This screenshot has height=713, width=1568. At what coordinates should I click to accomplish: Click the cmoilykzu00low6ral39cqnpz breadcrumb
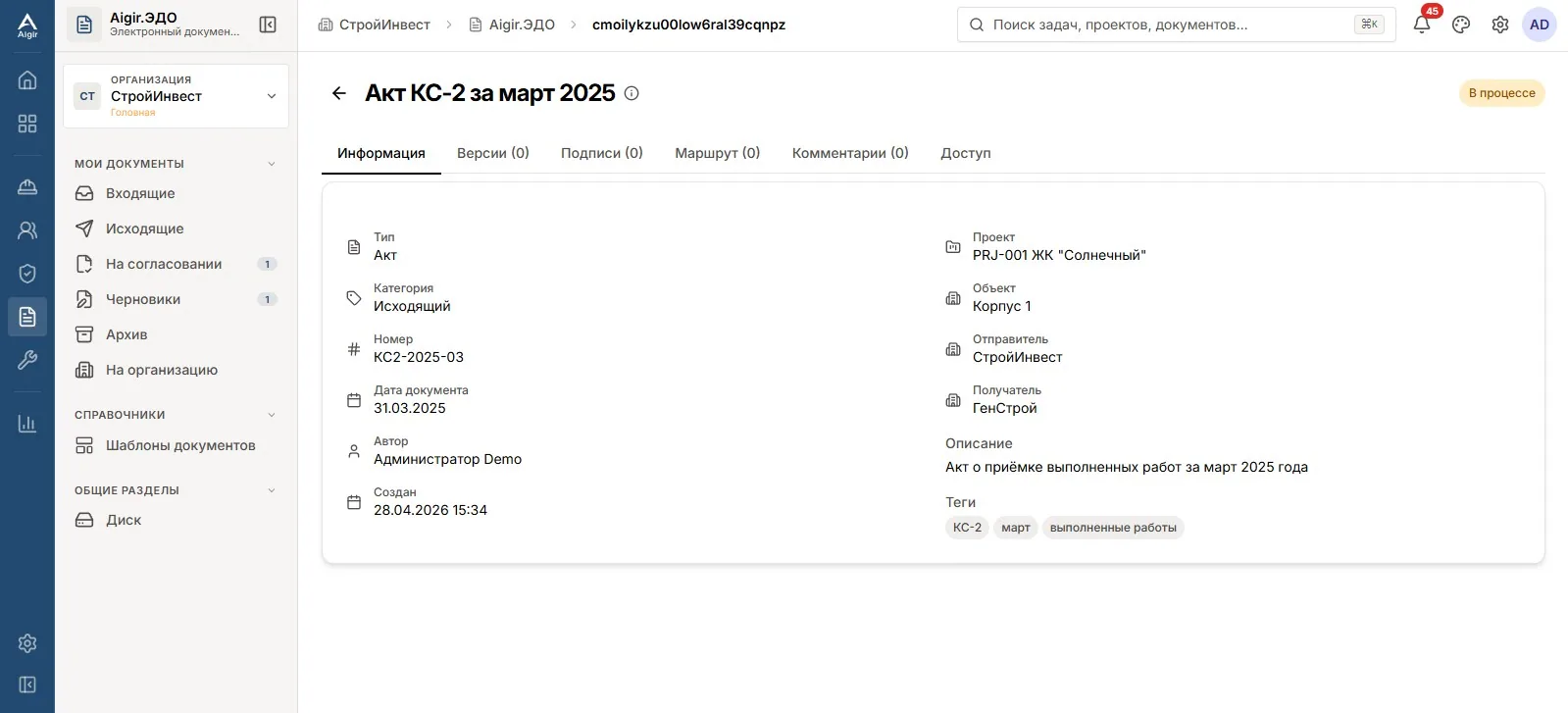click(688, 25)
